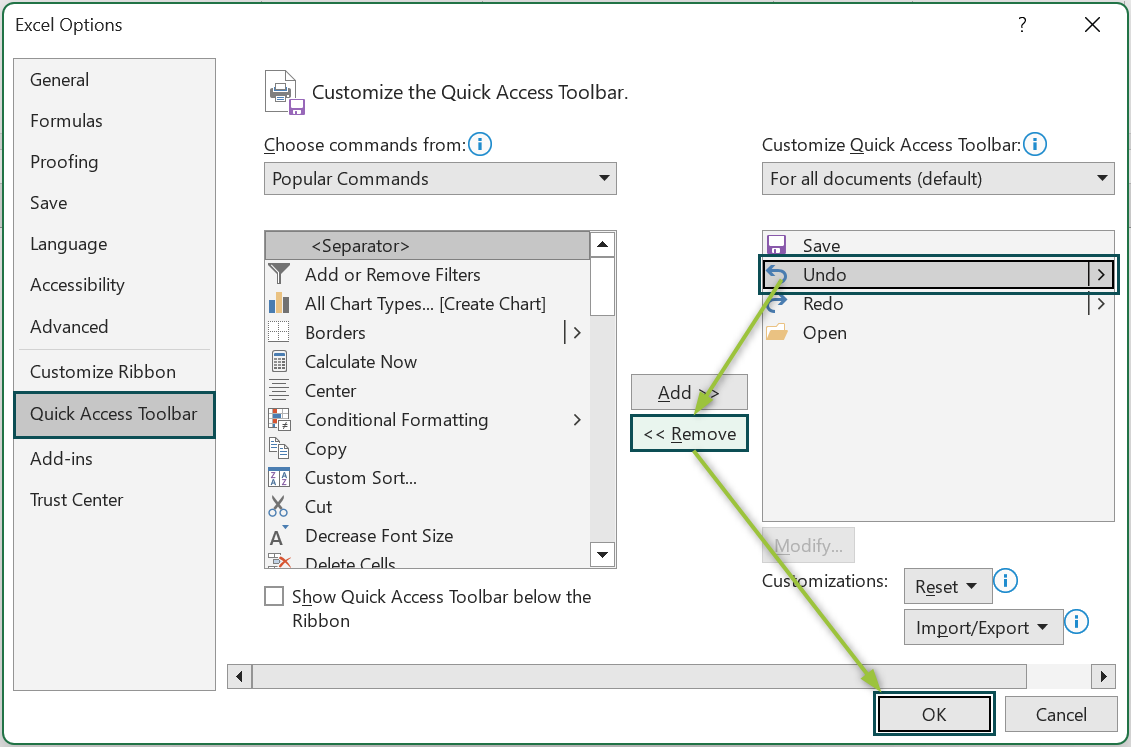Click the Cancel button

click(1060, 714)
